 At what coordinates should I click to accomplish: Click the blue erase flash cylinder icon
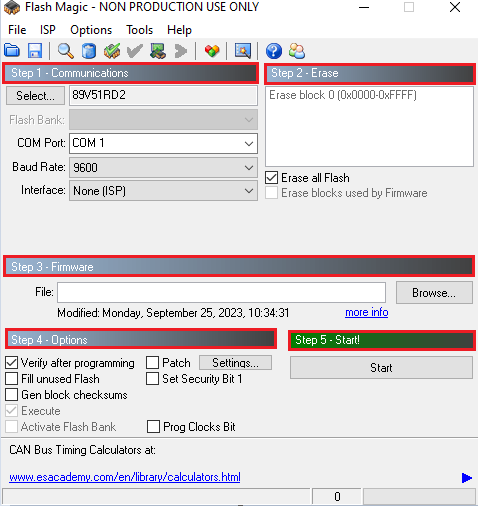[x=89, y=51]
